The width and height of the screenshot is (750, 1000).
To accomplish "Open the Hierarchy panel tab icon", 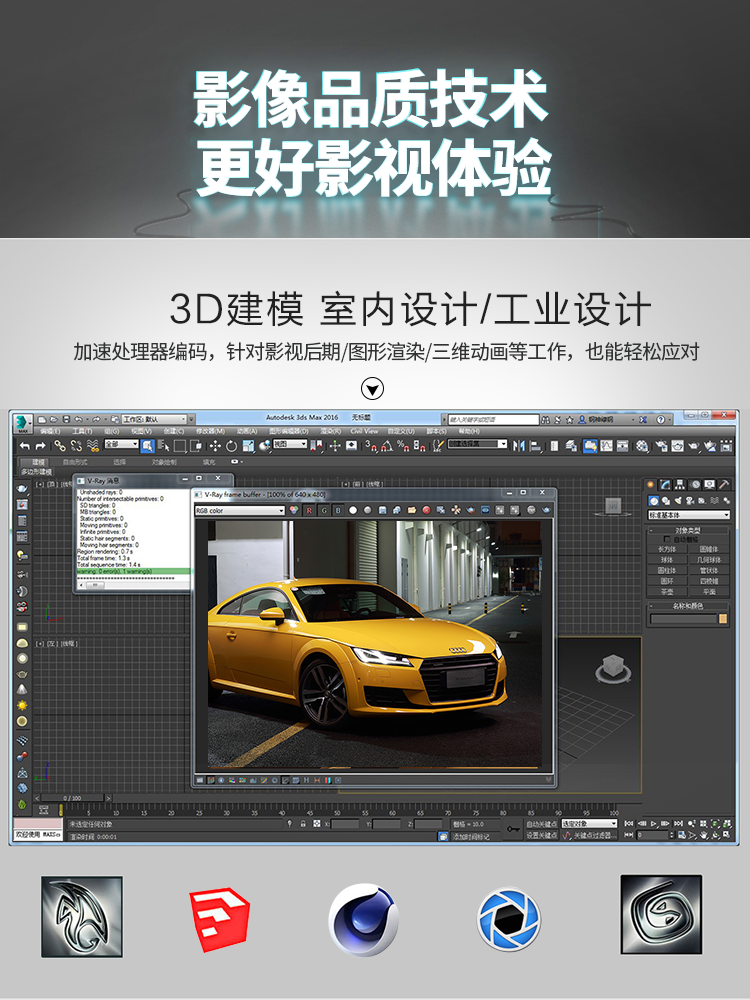I will pyautogui.click(x=680, y=485).
